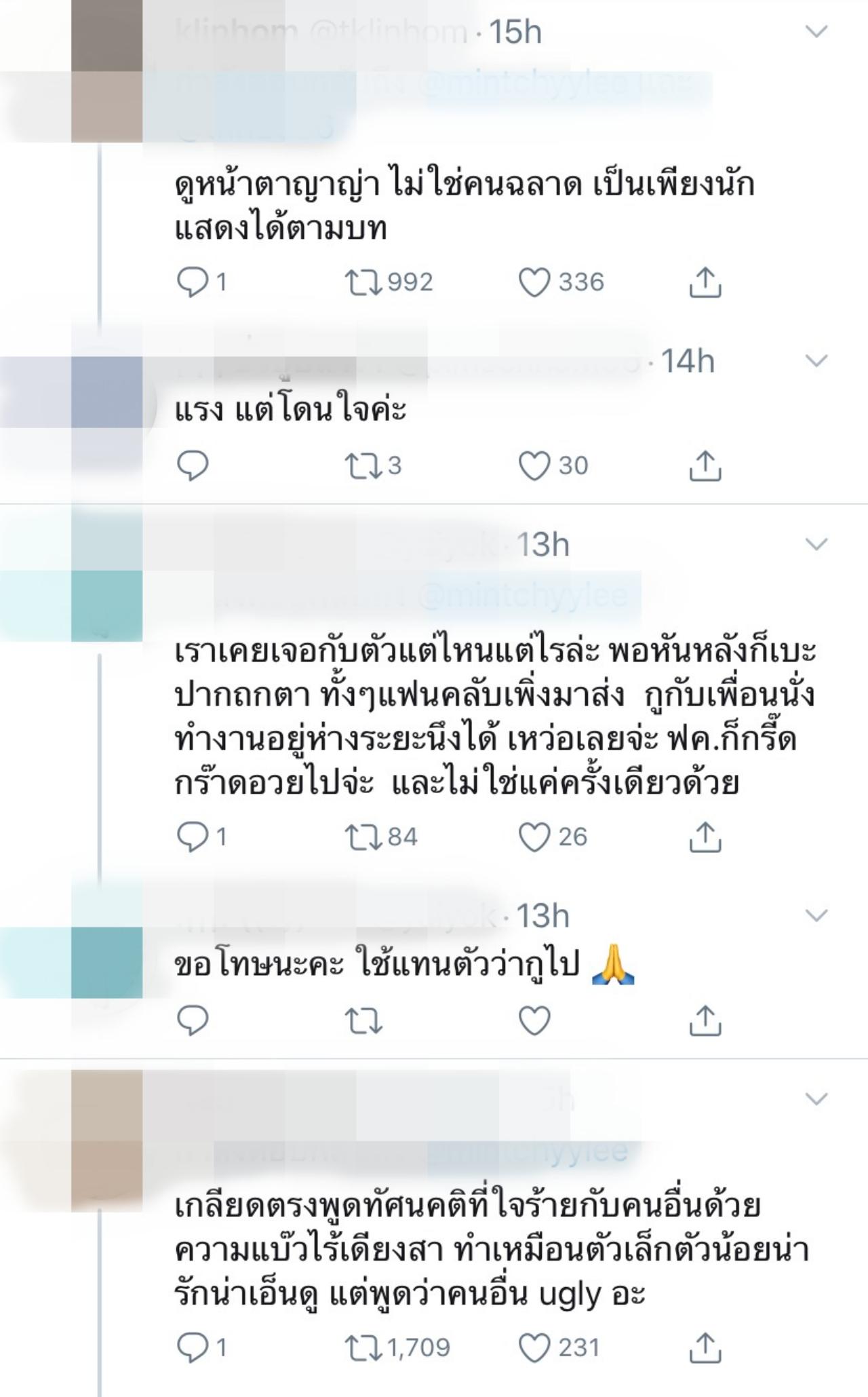Viewport: 868px width, 1397px height.
Task: Like the tweet with 336 likes
Action: tap(534, 282)
